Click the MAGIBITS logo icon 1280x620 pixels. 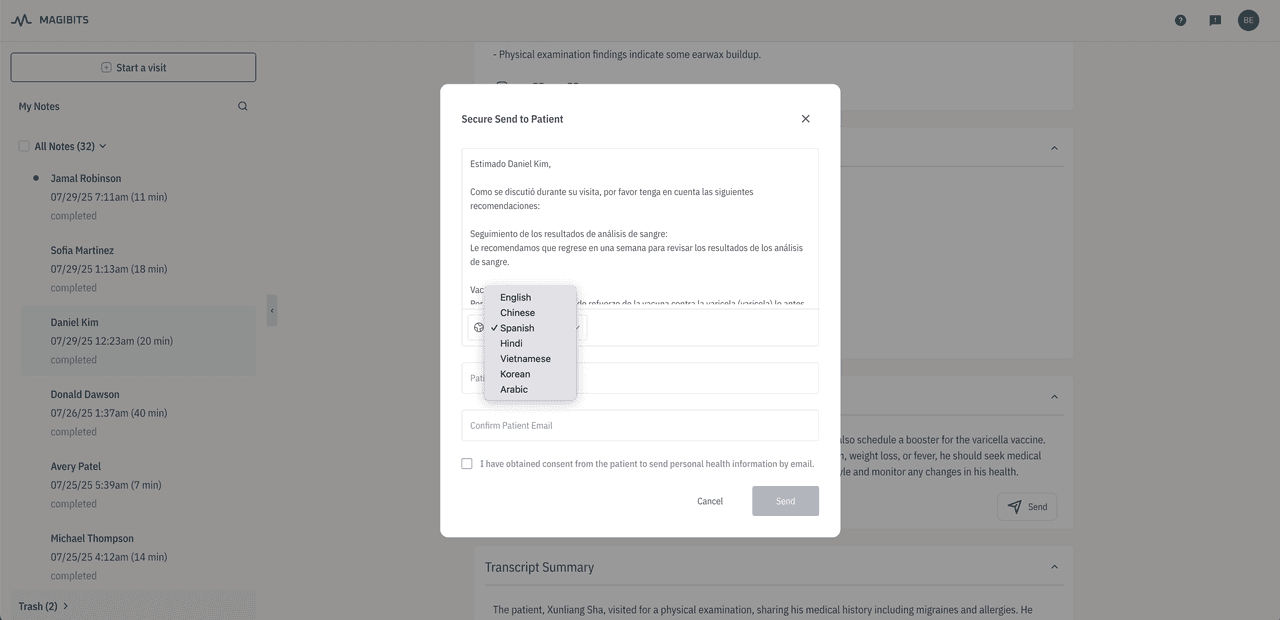[x=22, y=19]
